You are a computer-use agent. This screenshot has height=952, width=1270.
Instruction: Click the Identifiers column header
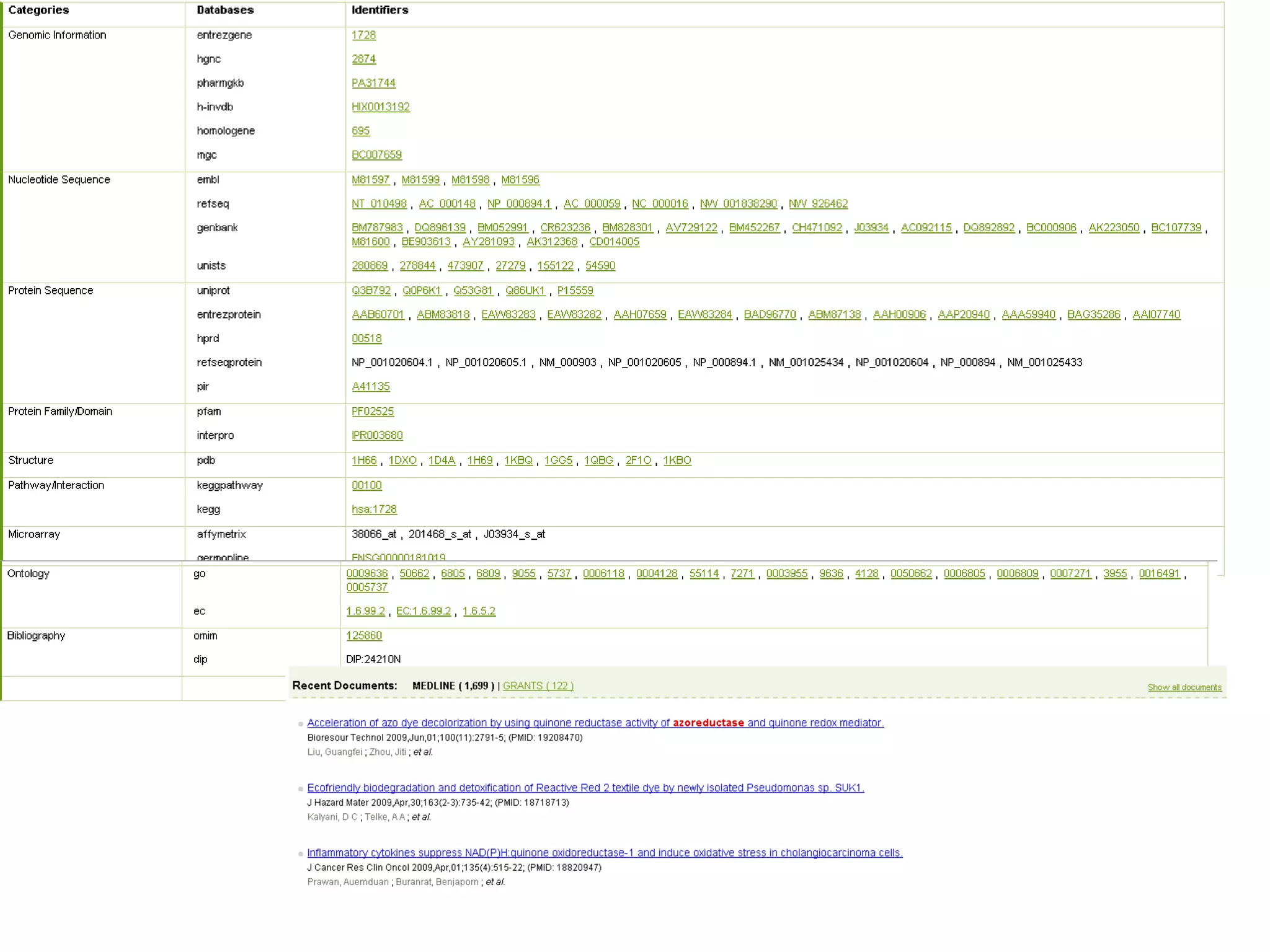click(380, 10)
